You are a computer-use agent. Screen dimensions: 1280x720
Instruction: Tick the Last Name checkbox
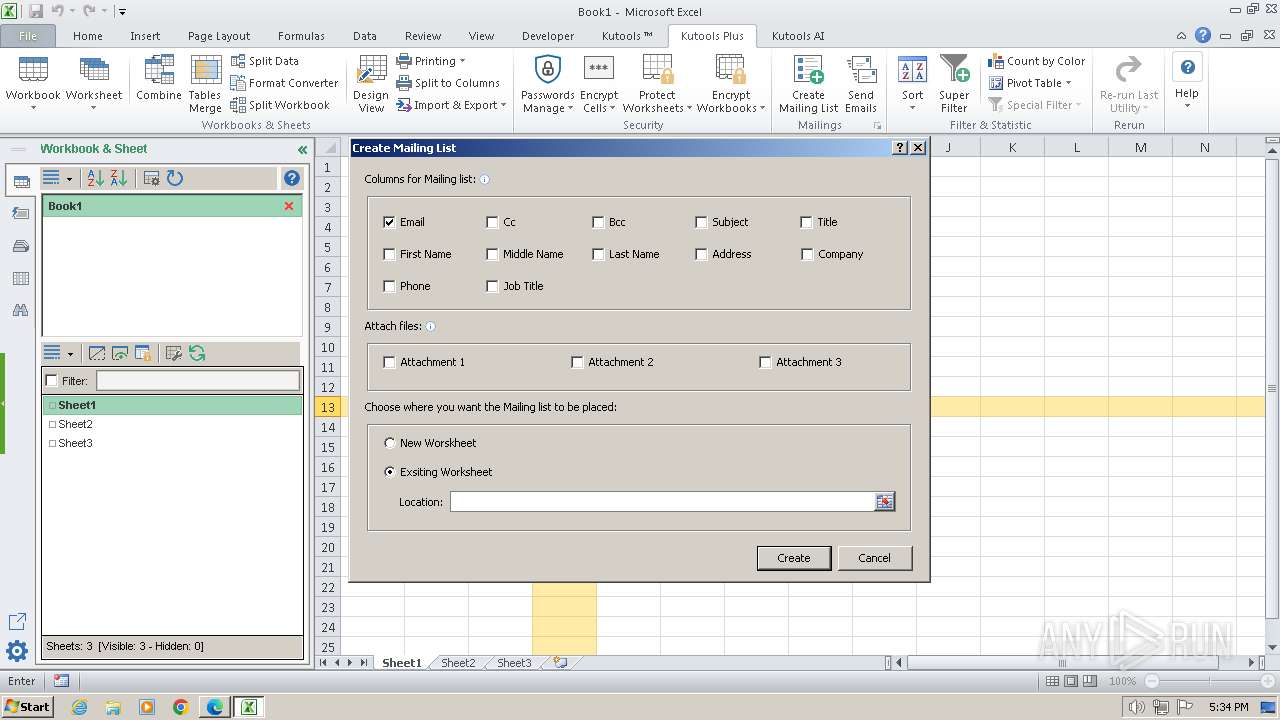(x=598, y=254)
